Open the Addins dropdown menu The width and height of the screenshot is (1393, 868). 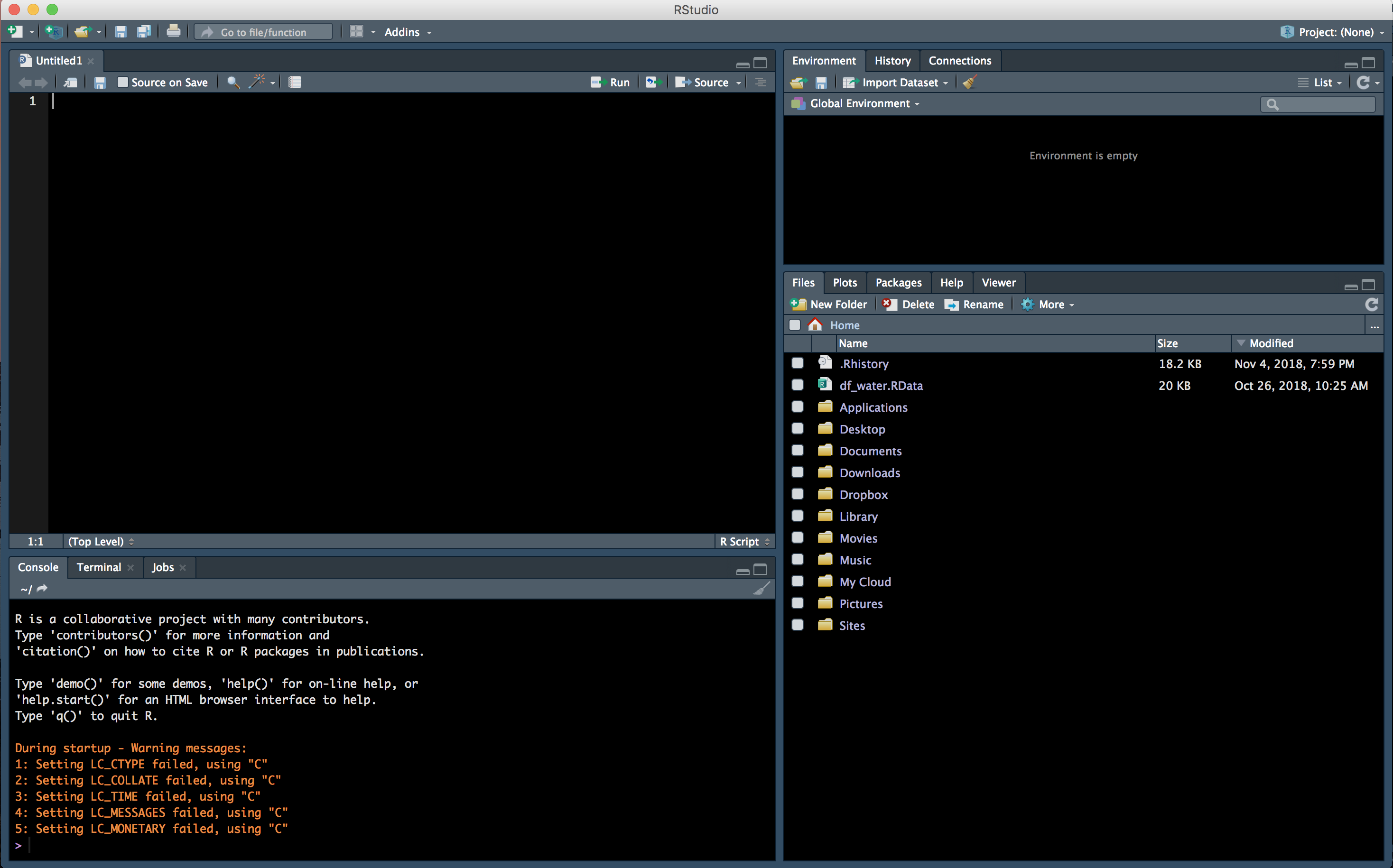click(x=407, y=32)
